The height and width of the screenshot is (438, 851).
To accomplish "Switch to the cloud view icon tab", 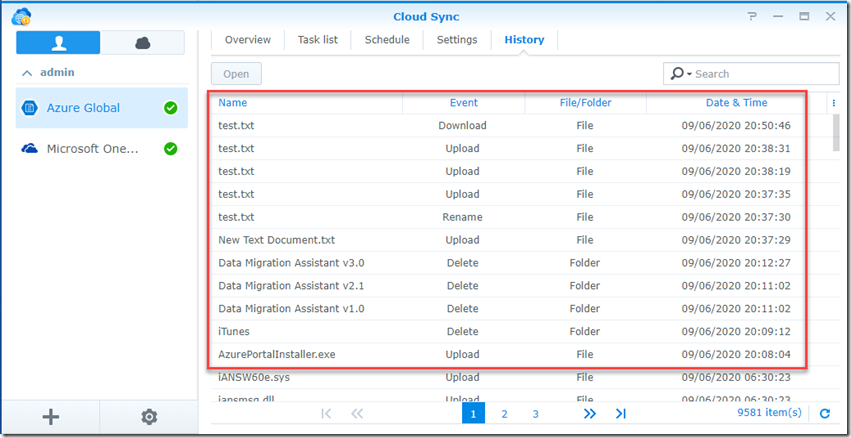I will 142,42.
